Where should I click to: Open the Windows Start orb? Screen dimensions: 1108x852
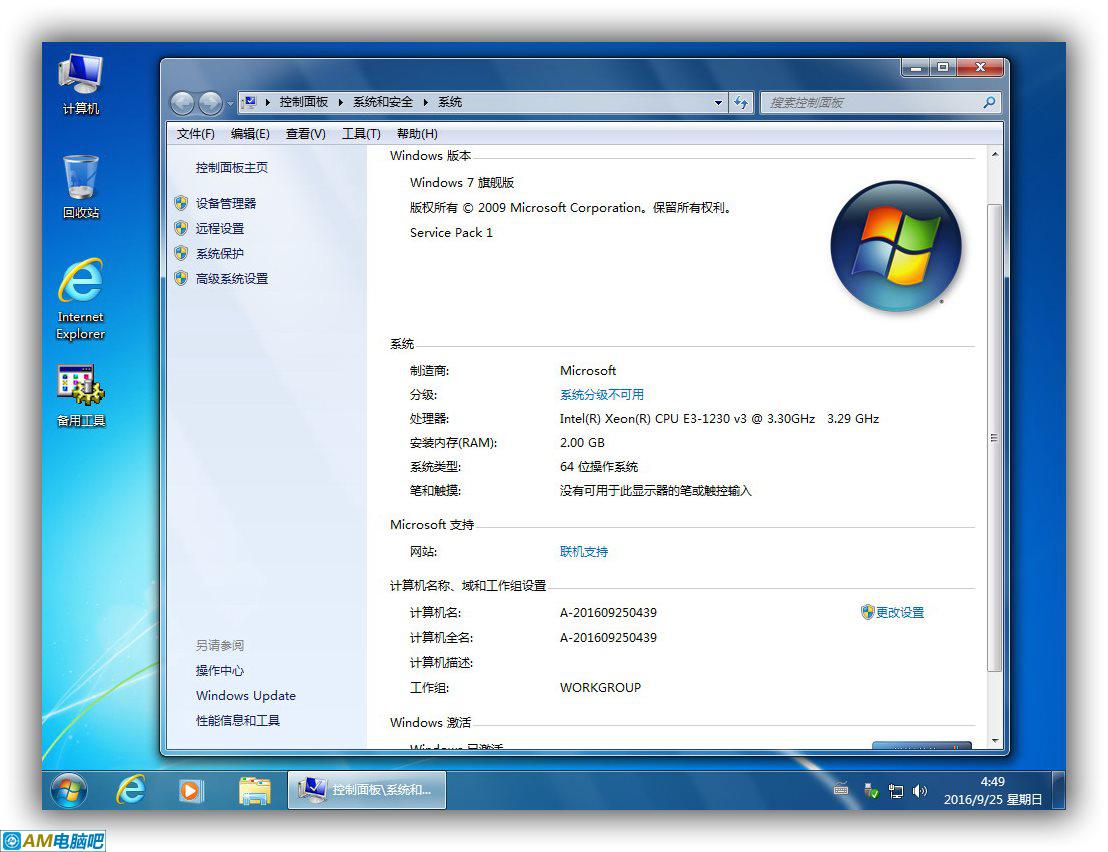[69, 790]
